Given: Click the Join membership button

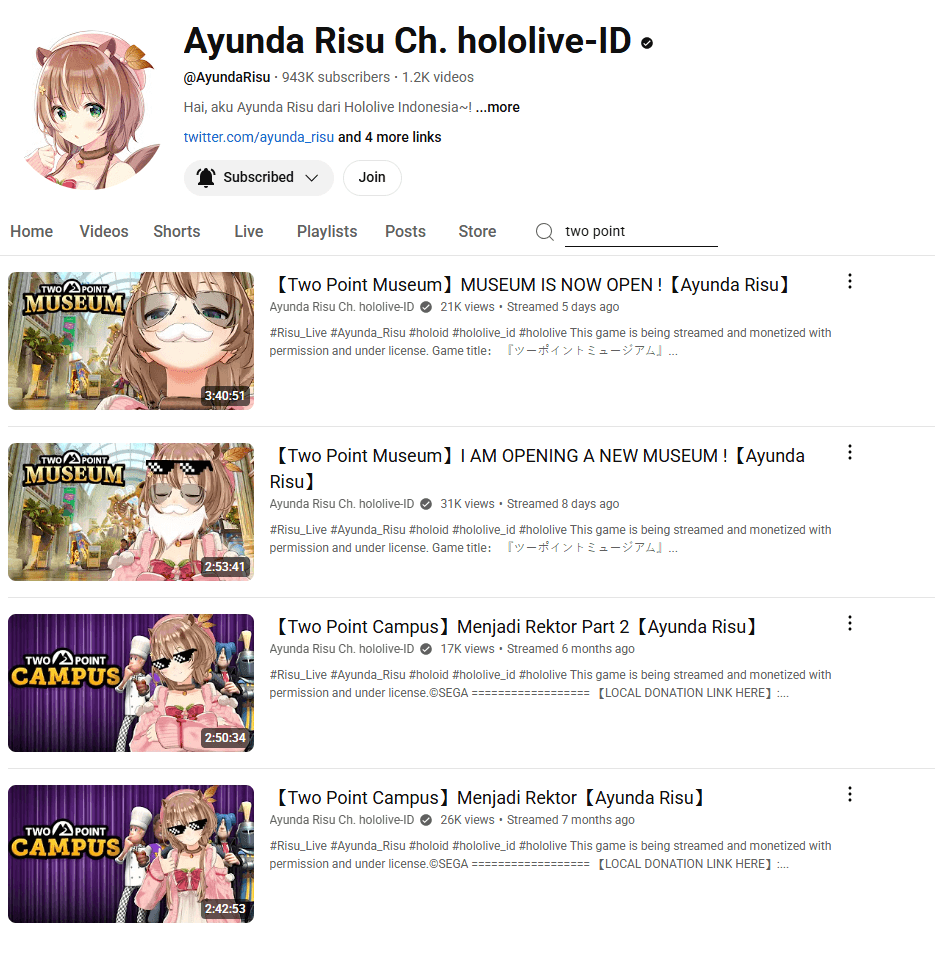Looking at the screenshot, I should pos(372,177).
